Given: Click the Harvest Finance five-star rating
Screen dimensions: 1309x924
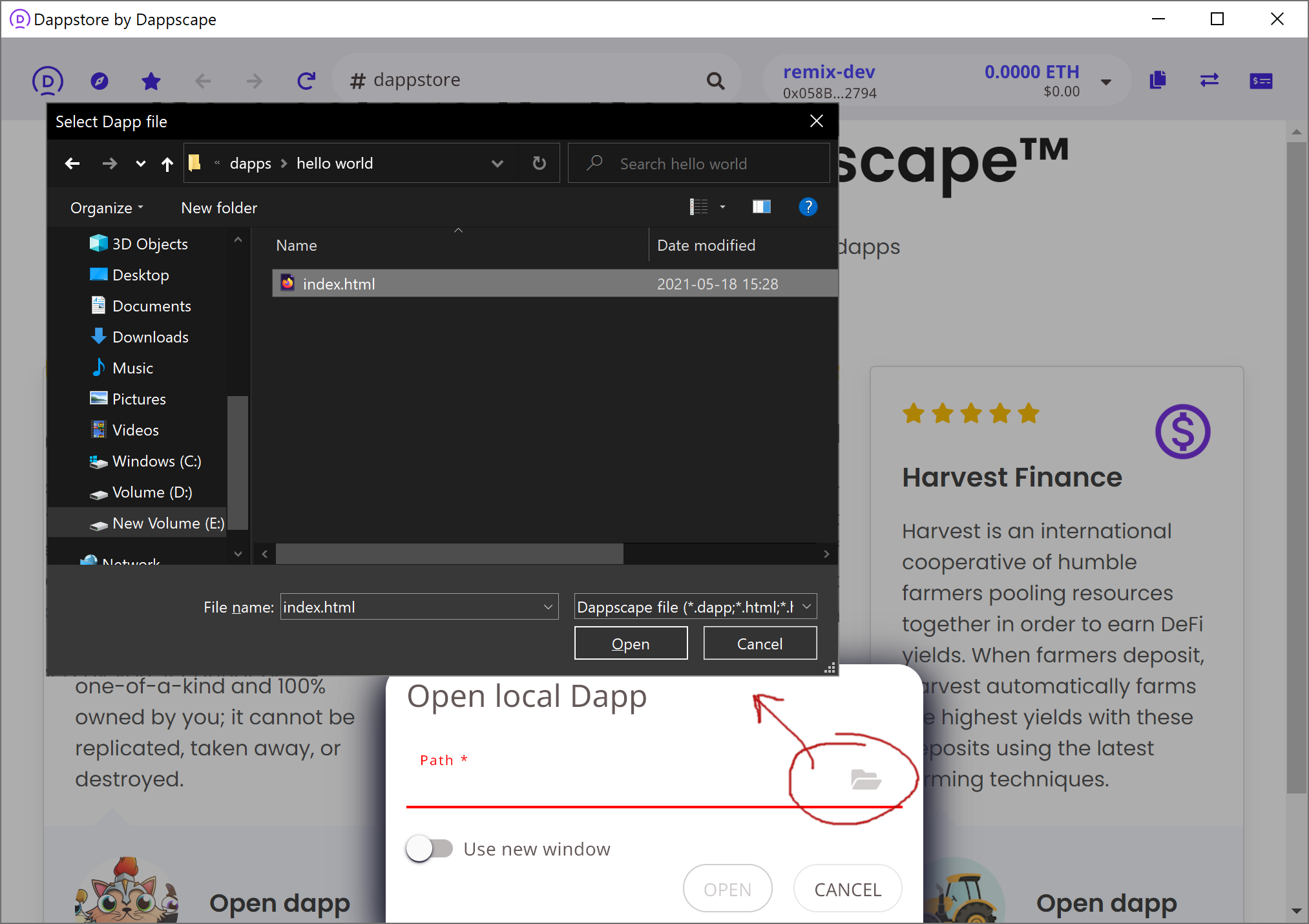Looking at the screenshot, I should click(x=970, y=413).
